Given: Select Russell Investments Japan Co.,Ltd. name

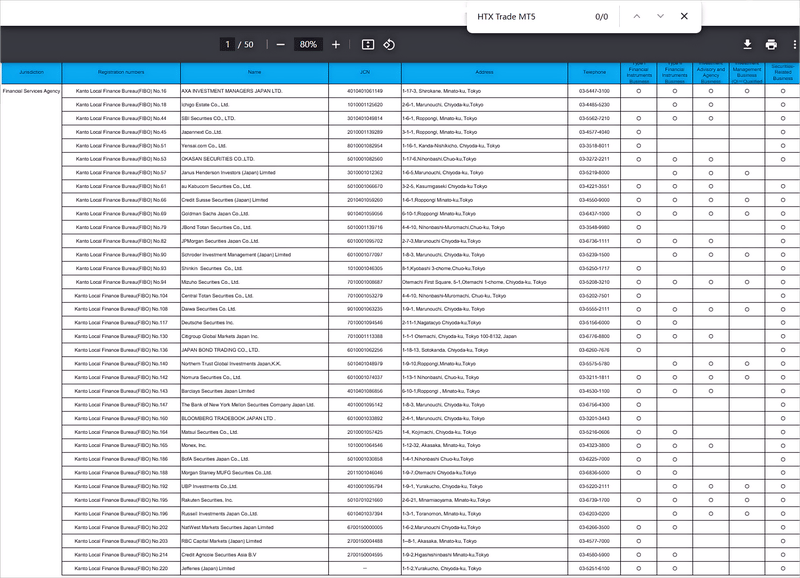Looking at the screenshot, I should [220, 514].
